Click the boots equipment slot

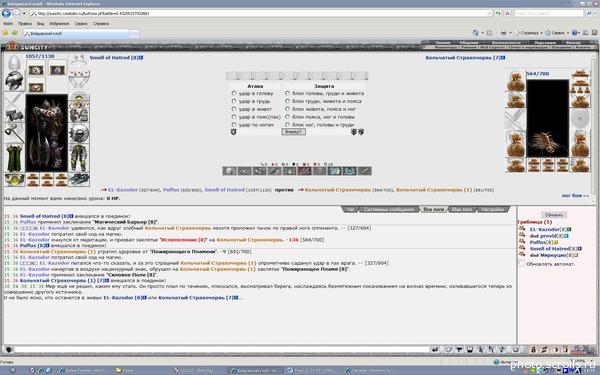(x=79, y=179)
